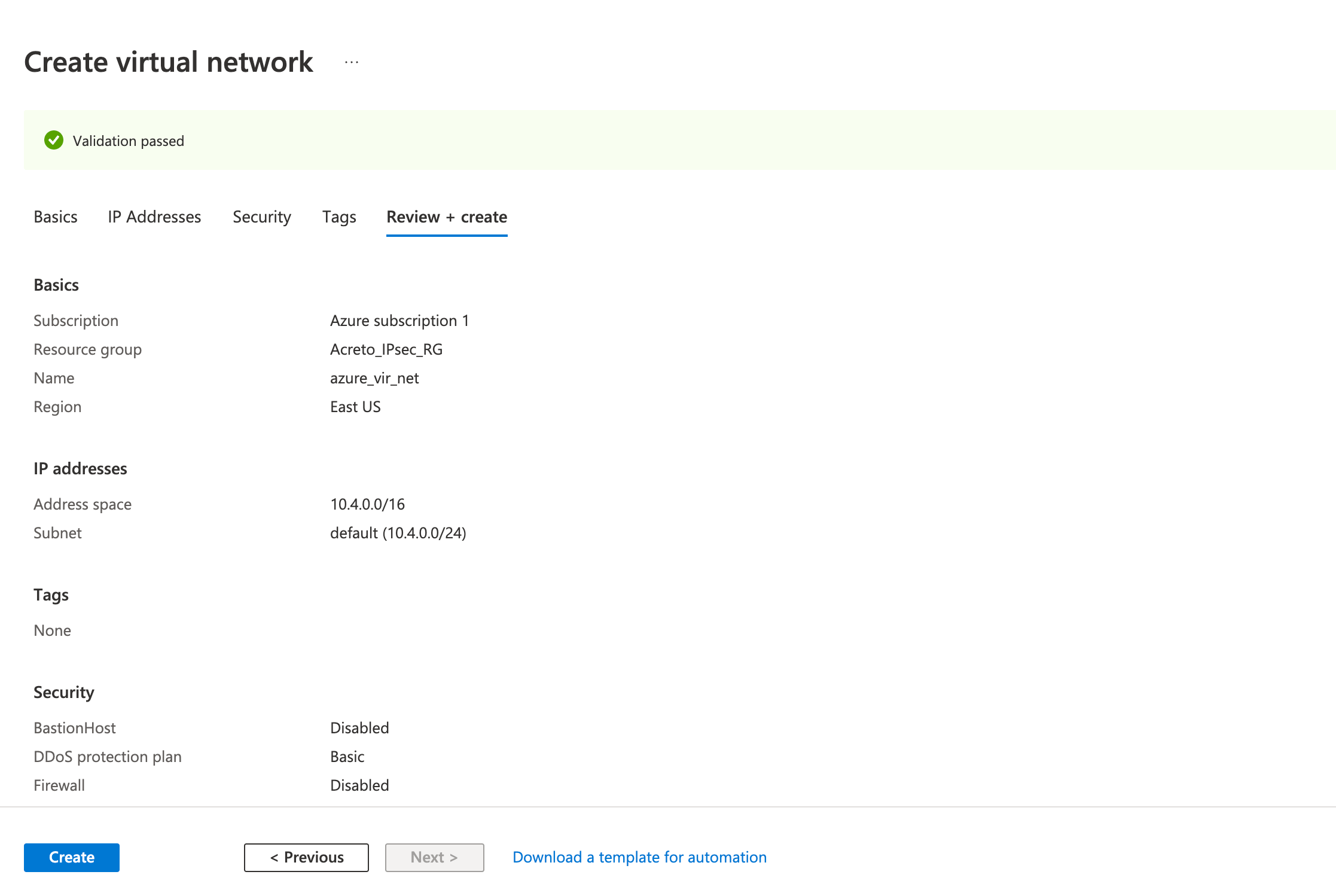Image resolution: width=1336 pixels, height=896 pixels.
Task: Select the azure_vir_net name value
Action: point(374,378)
